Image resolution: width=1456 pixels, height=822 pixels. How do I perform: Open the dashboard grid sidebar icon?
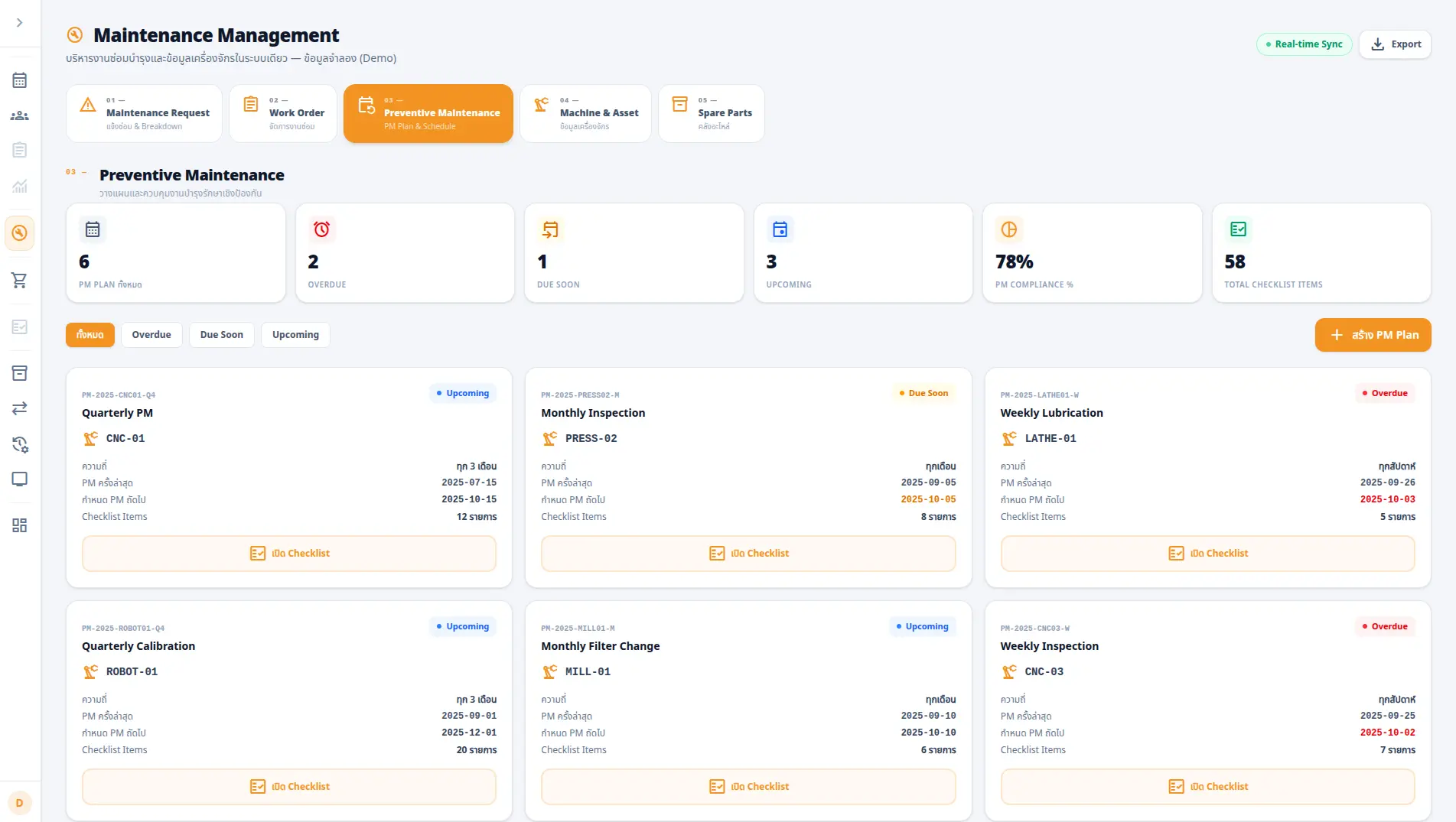click(20, 525)
